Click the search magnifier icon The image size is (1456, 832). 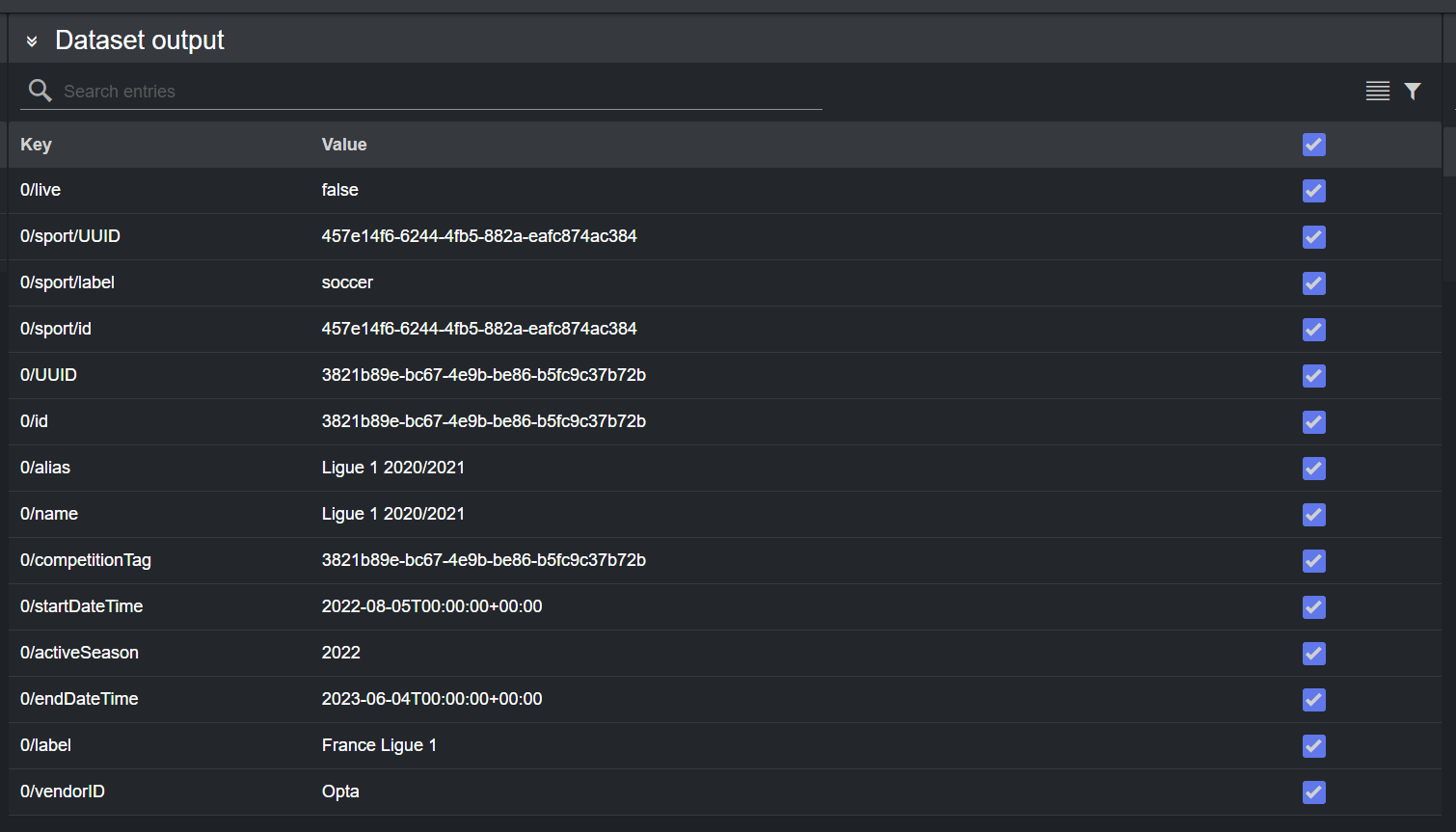tap(40, 91)
